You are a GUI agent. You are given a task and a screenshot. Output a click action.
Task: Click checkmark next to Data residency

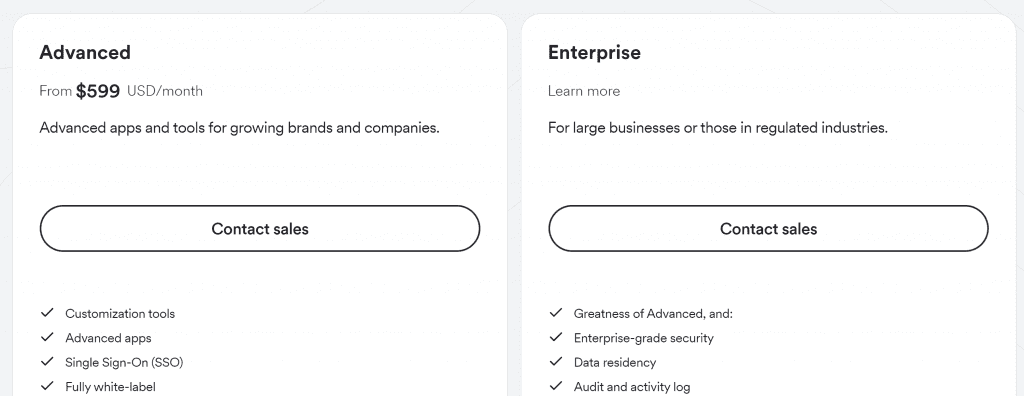(x=556, y=361)
